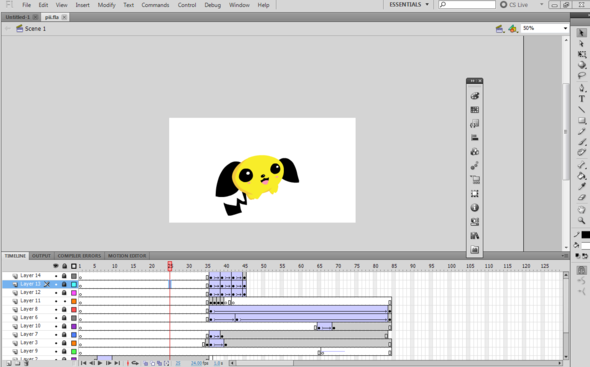Open the Color panel icon

[x=474, y=96]
